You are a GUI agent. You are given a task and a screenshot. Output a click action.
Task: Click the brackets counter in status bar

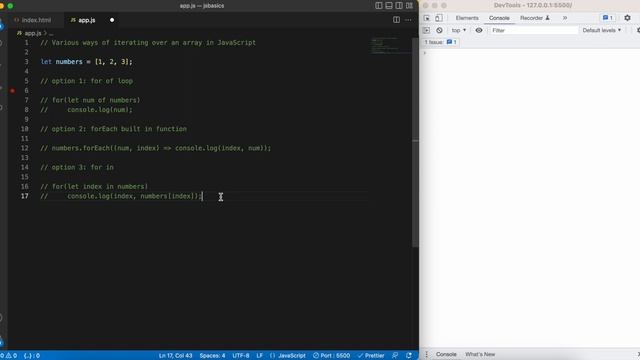32,356
